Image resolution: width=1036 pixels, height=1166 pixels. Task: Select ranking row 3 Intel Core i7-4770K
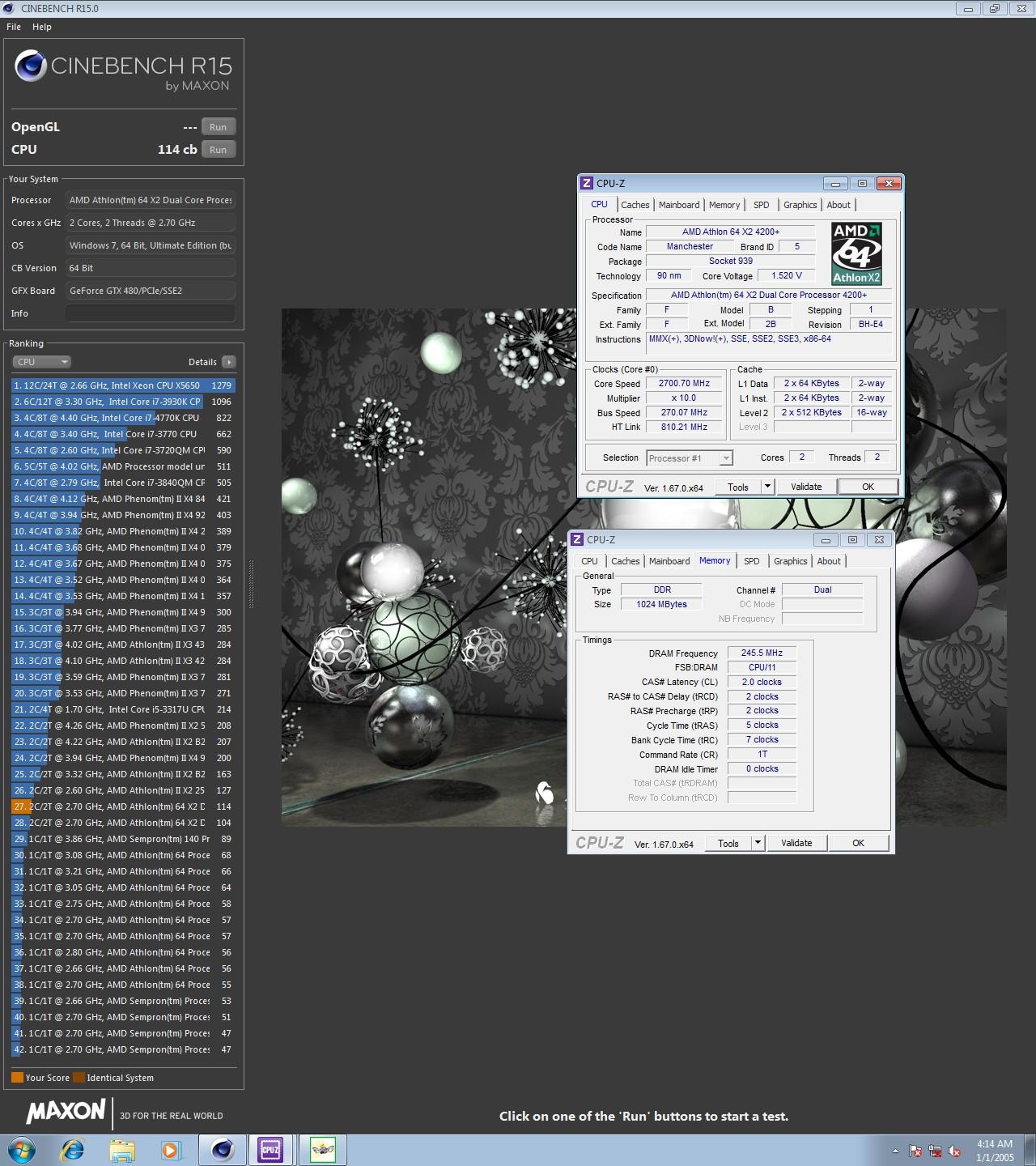123,418
